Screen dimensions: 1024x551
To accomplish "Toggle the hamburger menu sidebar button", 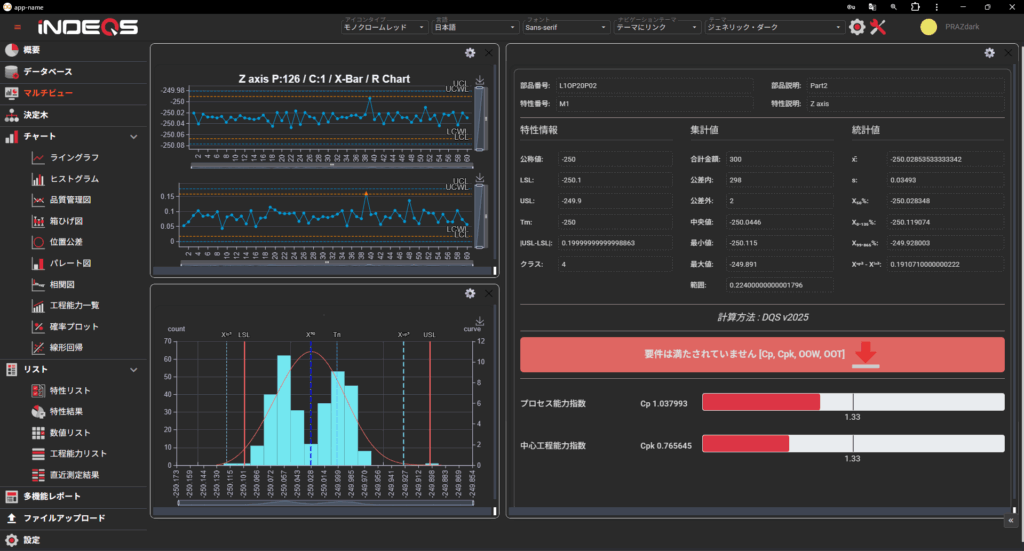I will (x=18, y=27).
